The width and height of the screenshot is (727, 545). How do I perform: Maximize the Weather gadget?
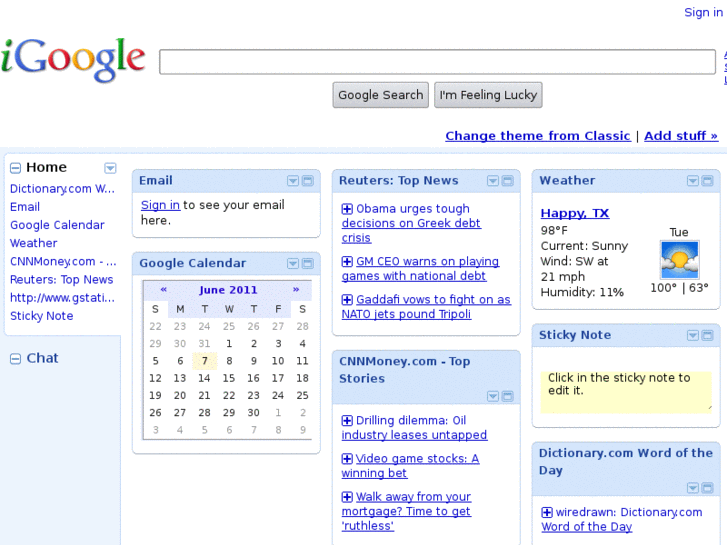click(708, 181)
